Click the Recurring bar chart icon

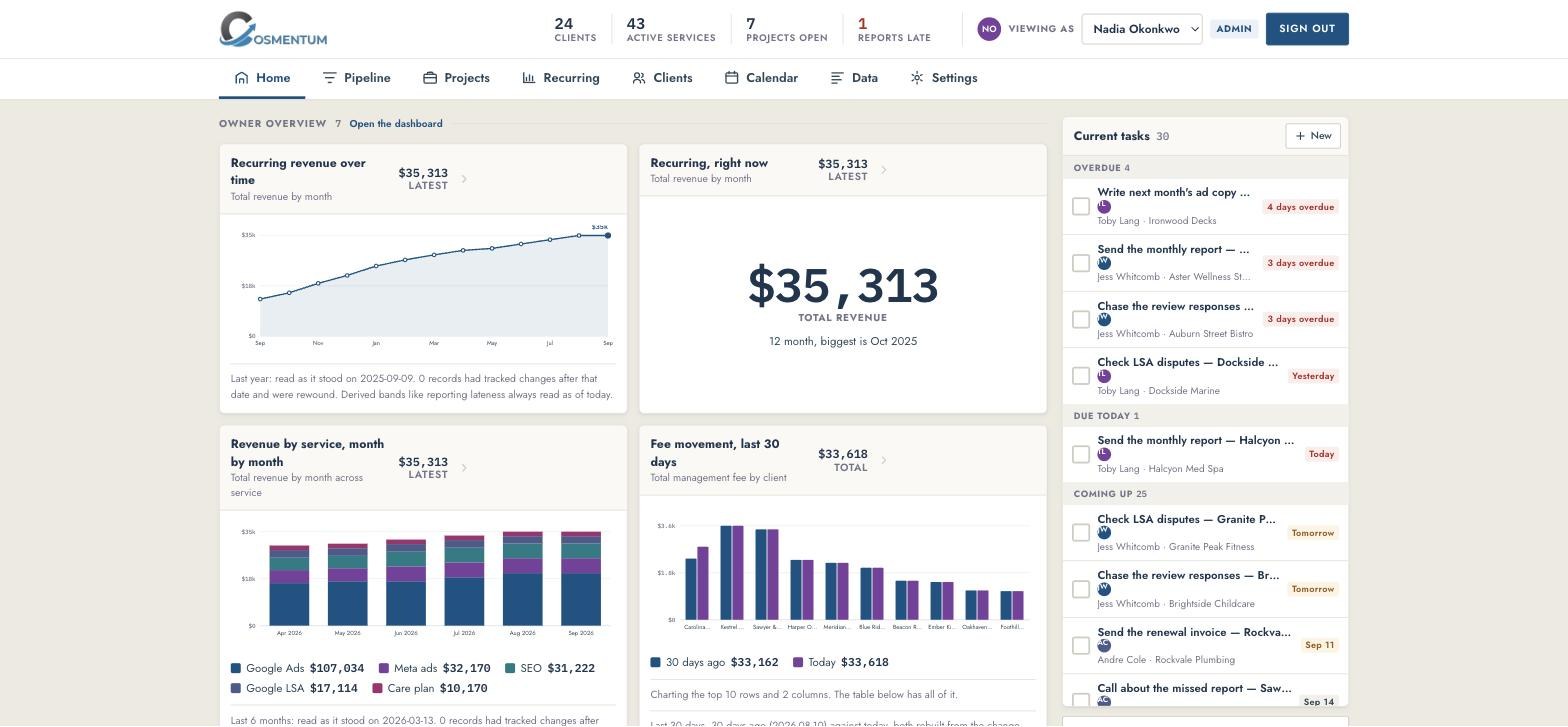tap(529, 78)
